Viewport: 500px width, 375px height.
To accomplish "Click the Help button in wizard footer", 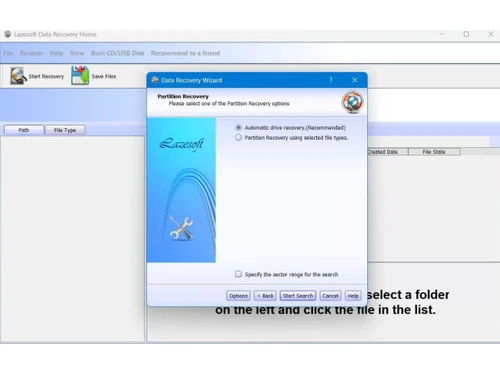I will [x=353, y=296].
